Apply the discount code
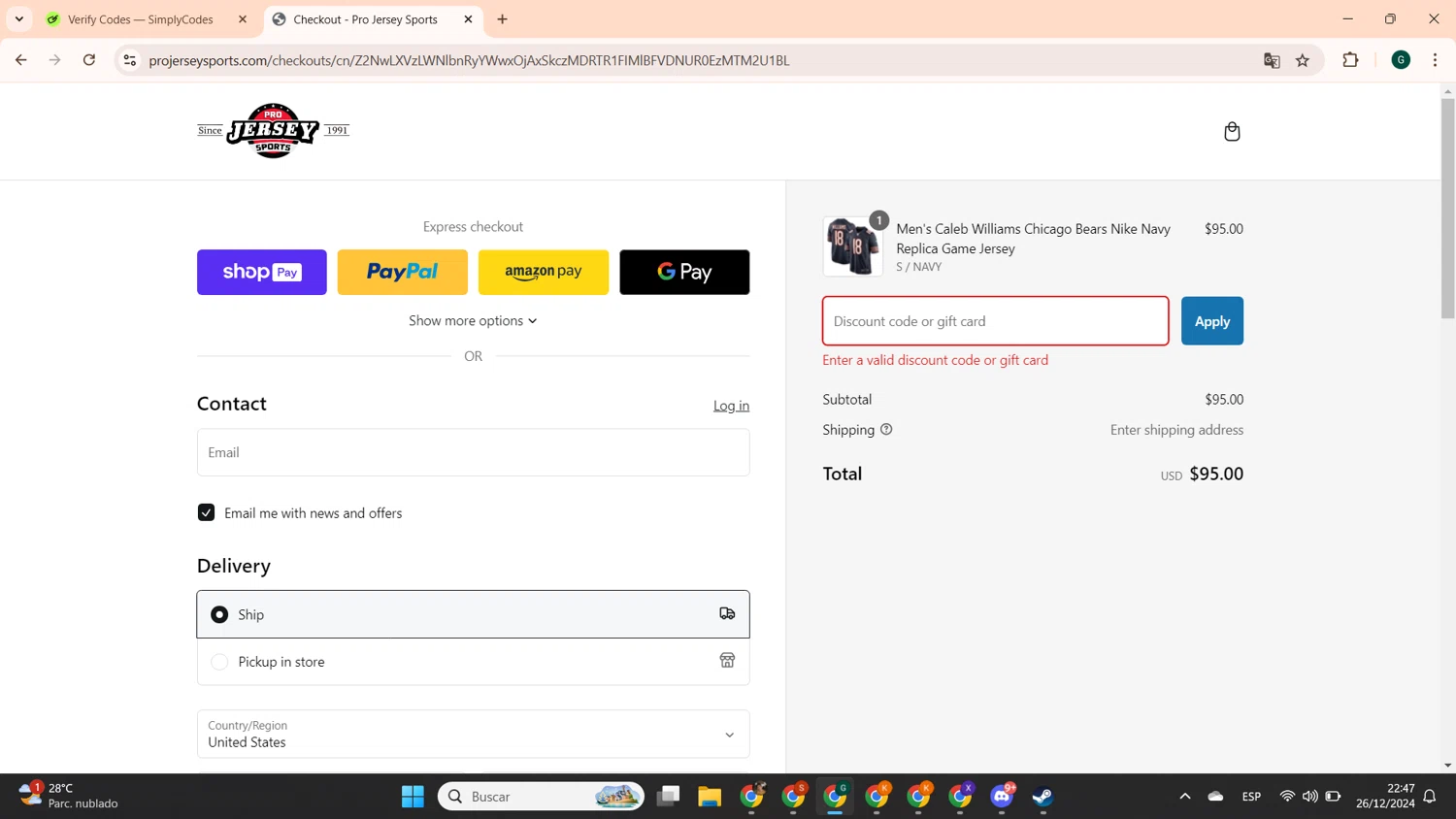Viewport: 1456px width, 819px height. click(x=1212, y=321)
